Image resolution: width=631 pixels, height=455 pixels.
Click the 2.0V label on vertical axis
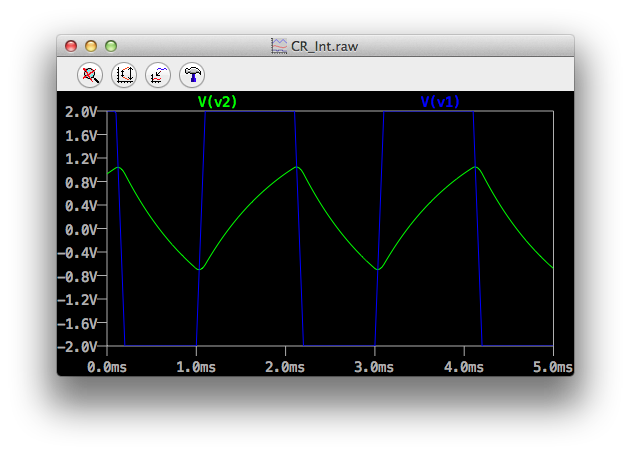click(81, 111)
